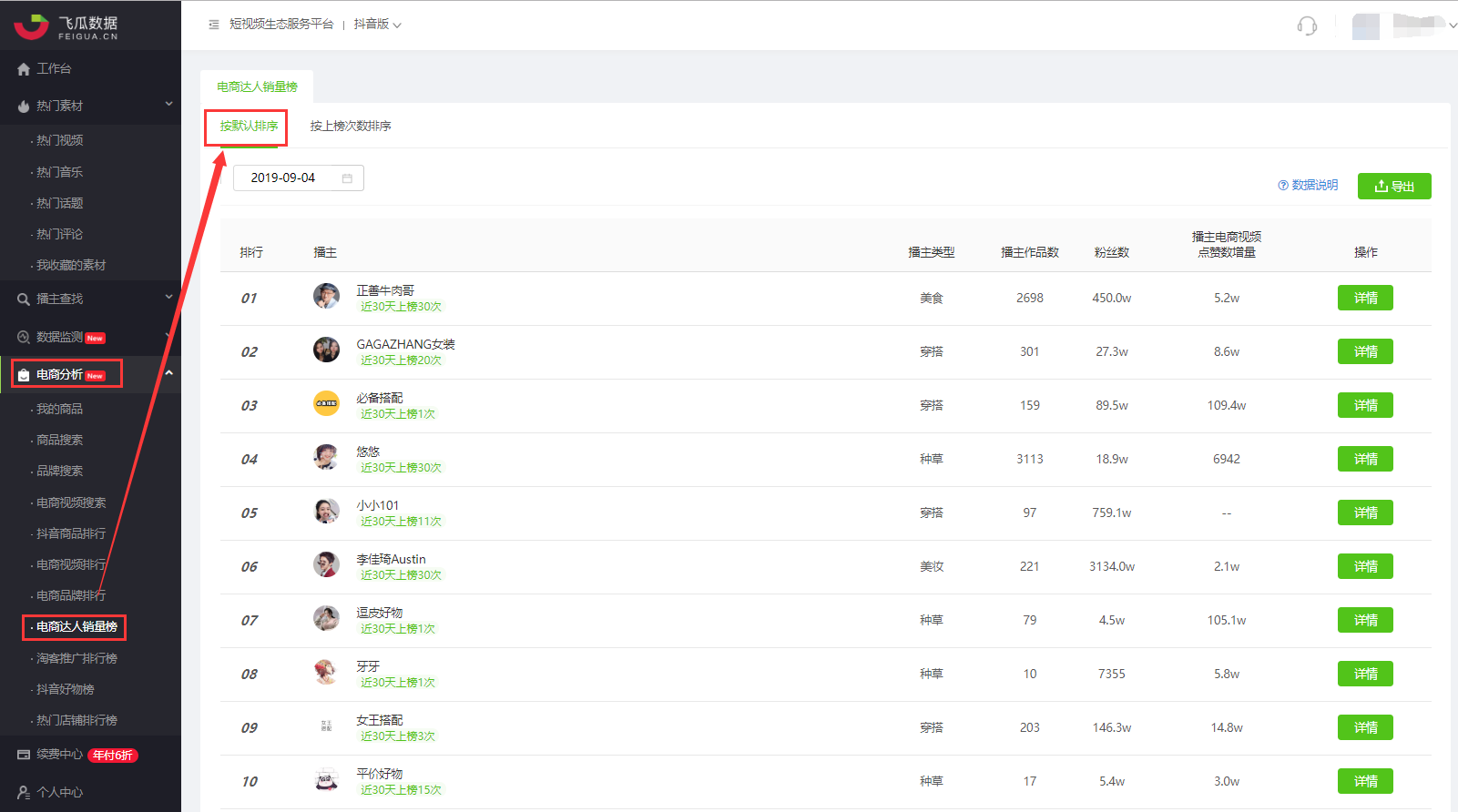Switch to 按上榜次数排序 tab
Viewport: 1458px width, 812px height.
[x=351, y=127]
